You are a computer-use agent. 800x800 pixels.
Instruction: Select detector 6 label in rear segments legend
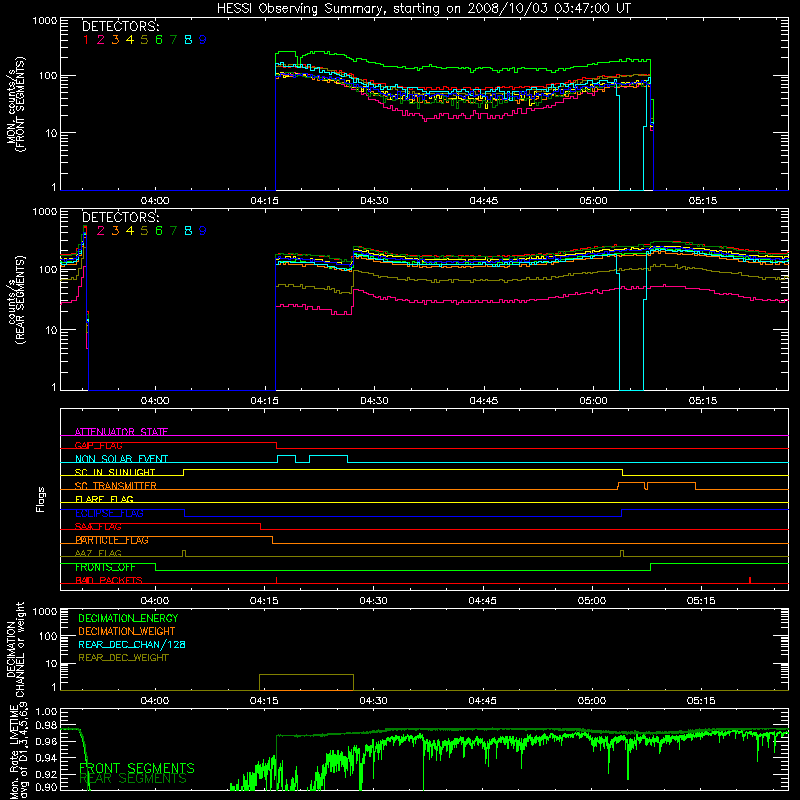[159, 231]
